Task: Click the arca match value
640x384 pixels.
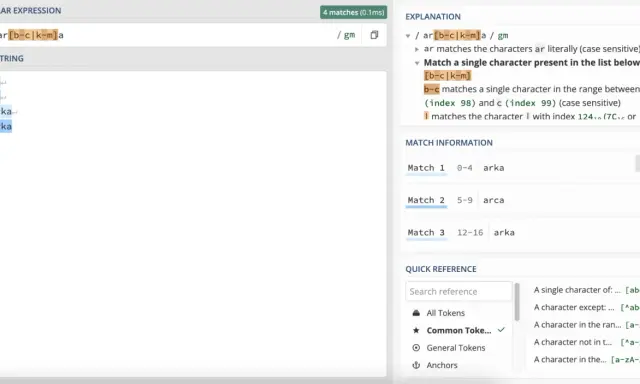Action: click(493, 200)
